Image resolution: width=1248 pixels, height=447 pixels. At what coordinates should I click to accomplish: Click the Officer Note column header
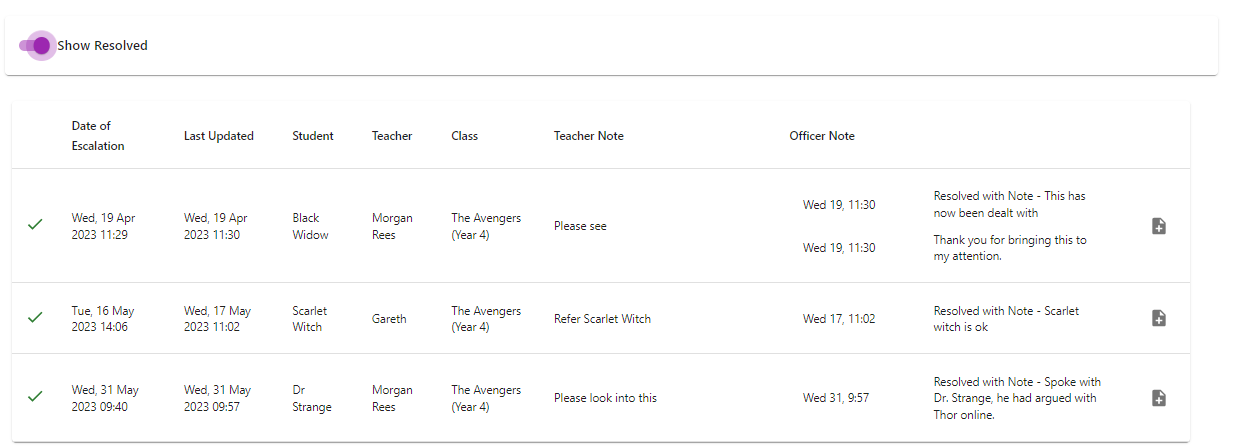tap(821, 136)
